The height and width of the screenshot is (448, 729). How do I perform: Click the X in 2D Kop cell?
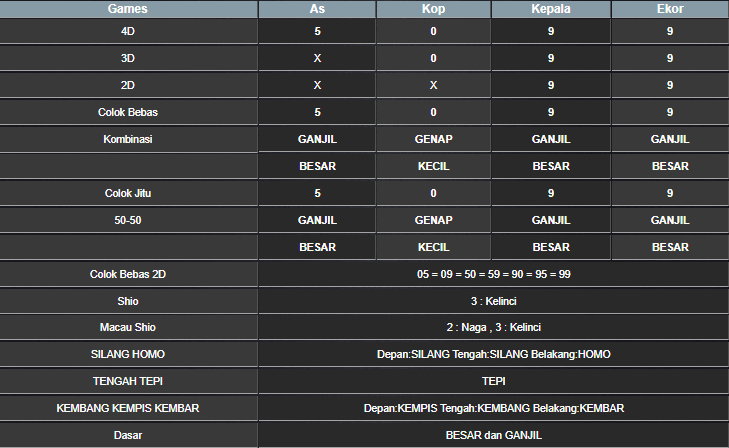[433, 85]
